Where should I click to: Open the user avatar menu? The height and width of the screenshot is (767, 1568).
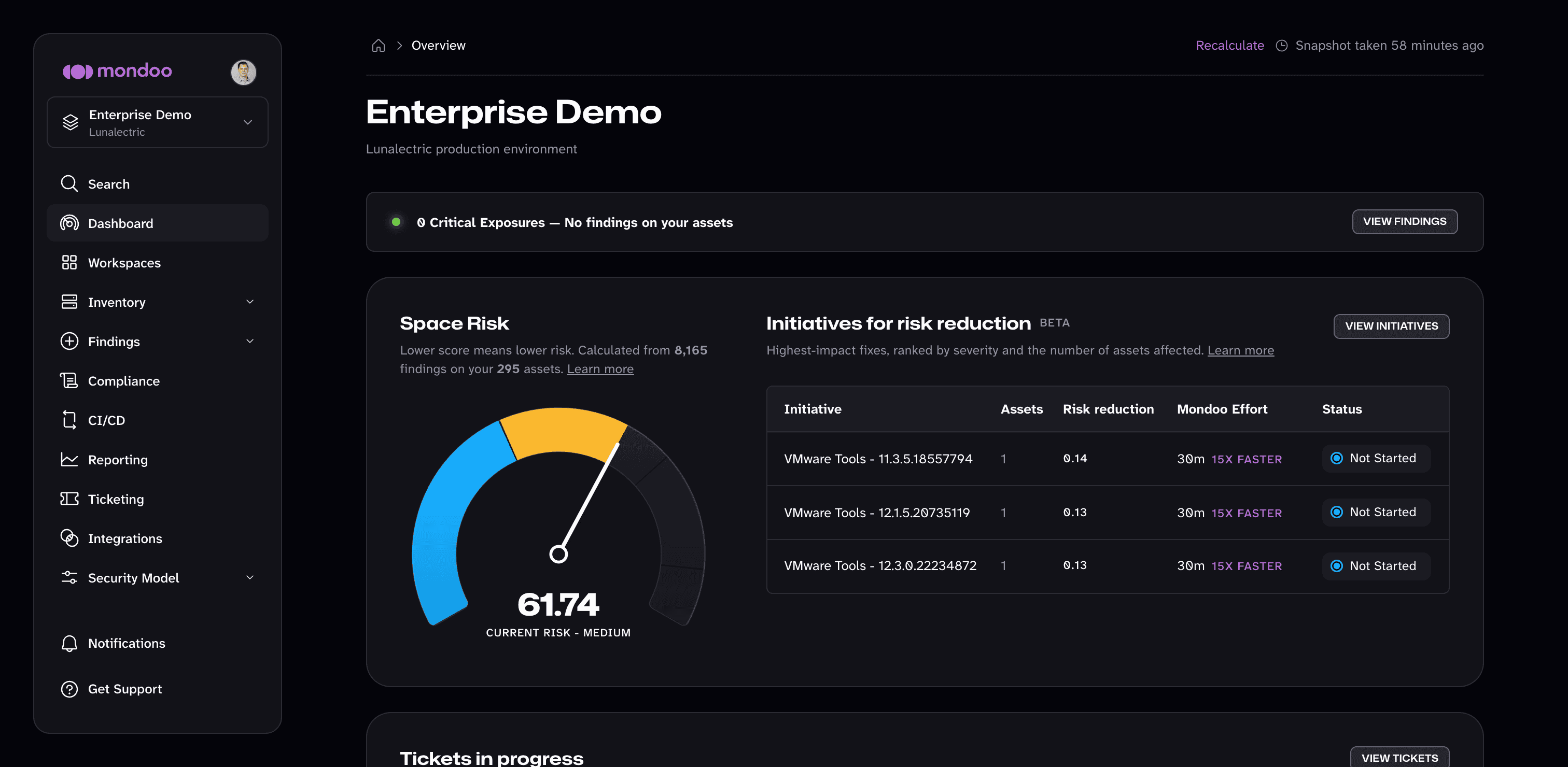pos(244,72)
